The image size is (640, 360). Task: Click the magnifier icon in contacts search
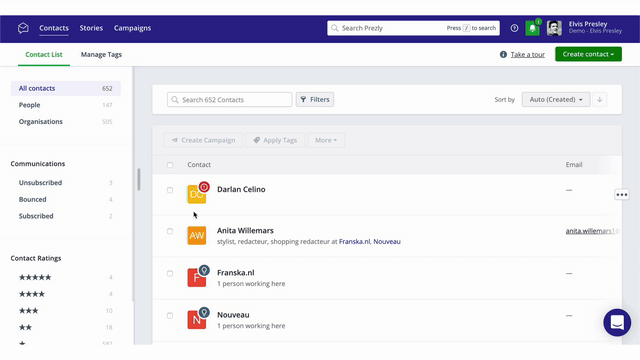tap(175, 100)
